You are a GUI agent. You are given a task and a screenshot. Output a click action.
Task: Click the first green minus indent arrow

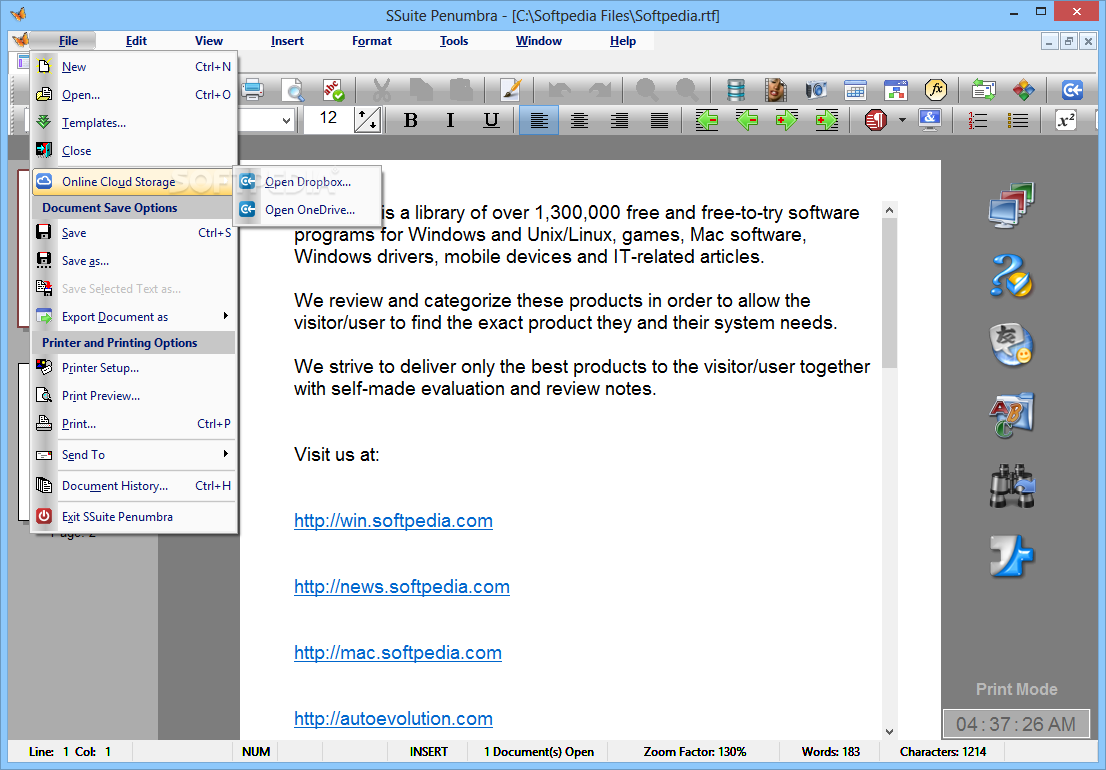coord(707,121)
